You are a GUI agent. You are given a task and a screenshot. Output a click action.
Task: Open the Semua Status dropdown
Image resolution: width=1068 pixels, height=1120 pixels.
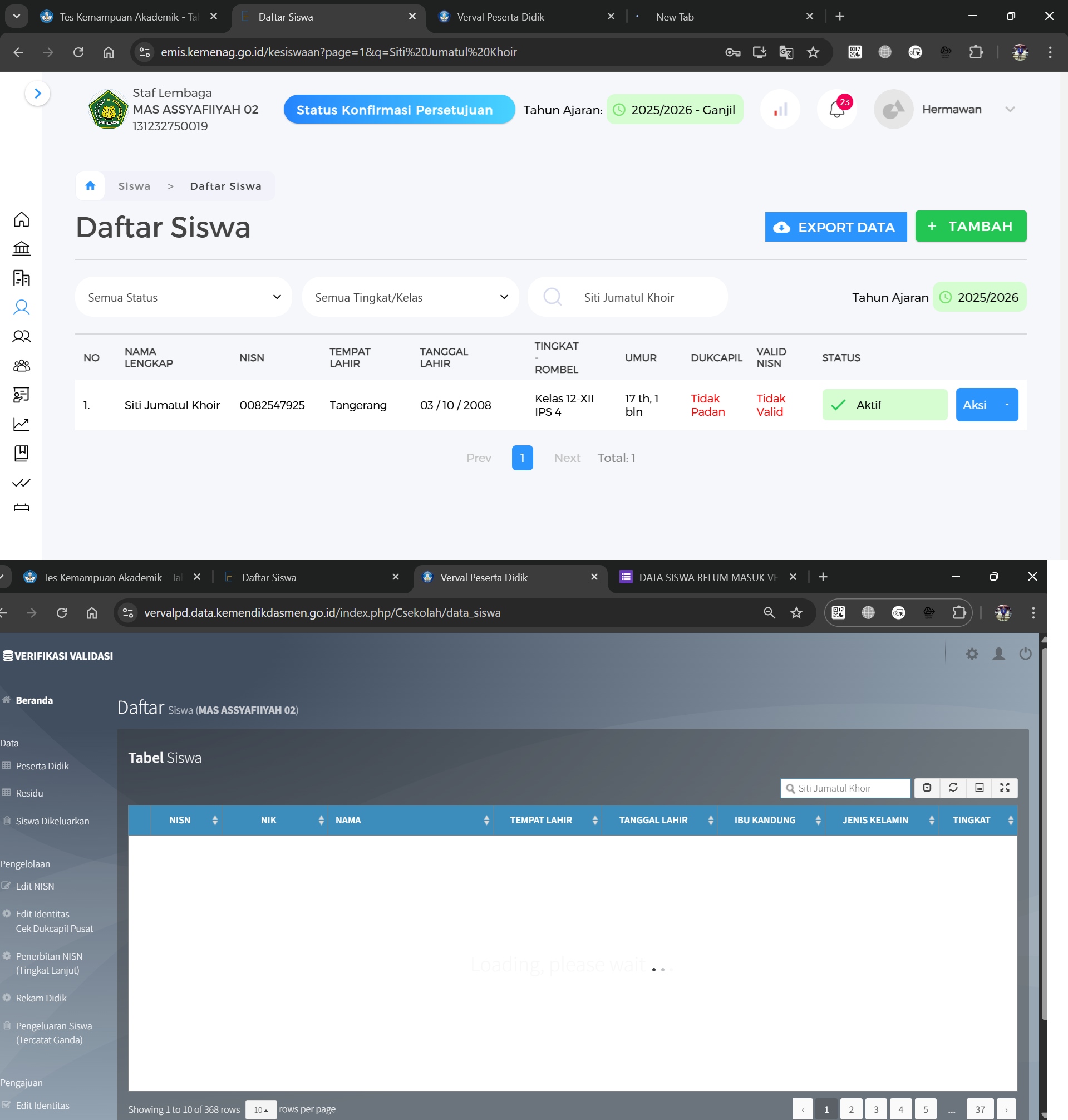183,297
